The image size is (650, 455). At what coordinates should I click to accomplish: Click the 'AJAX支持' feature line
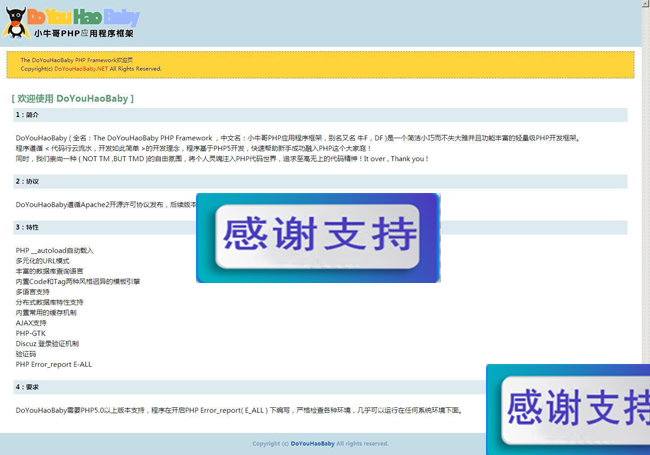pos(31,323)
